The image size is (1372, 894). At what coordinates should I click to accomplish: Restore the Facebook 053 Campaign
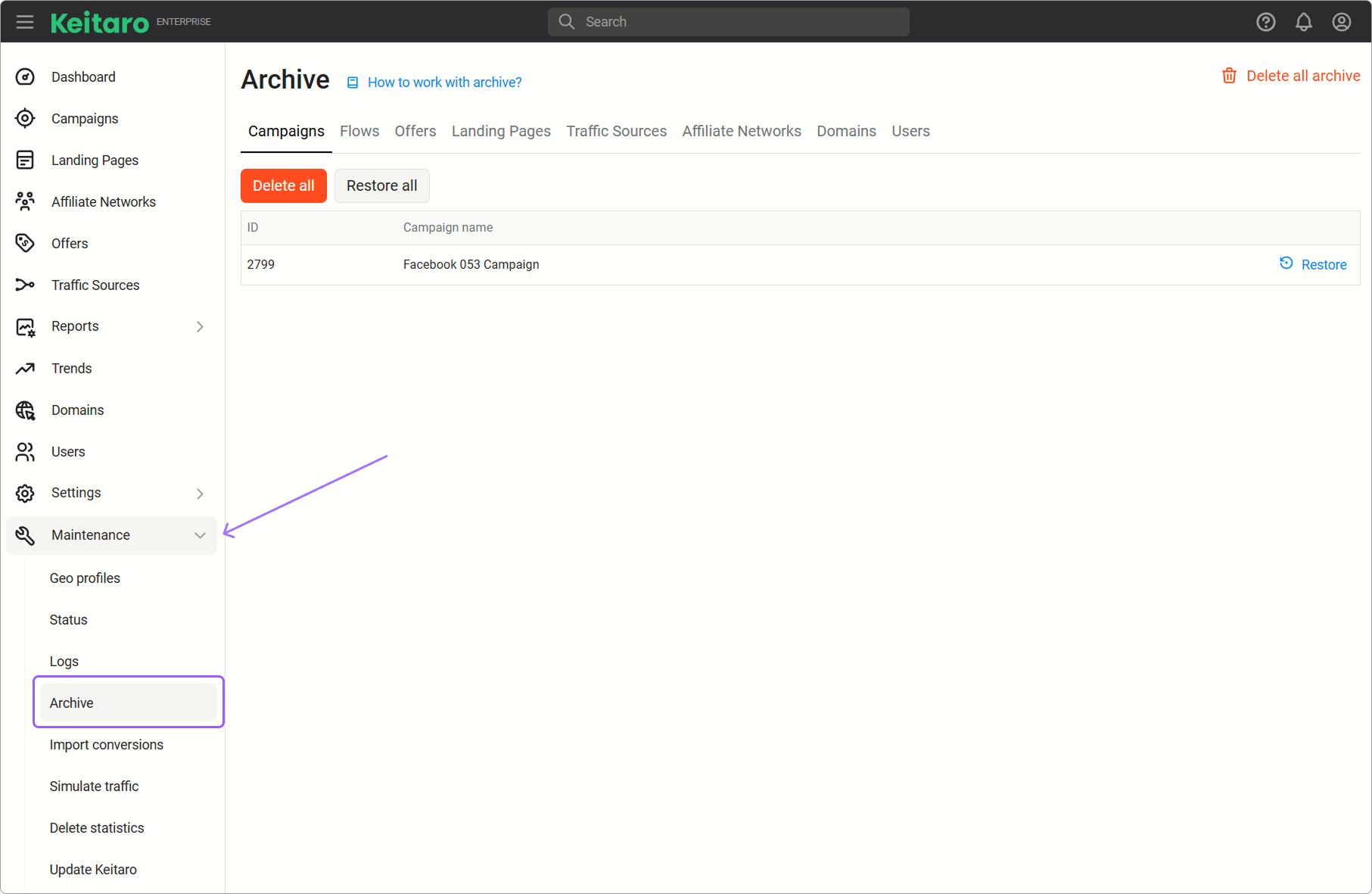1313,264
